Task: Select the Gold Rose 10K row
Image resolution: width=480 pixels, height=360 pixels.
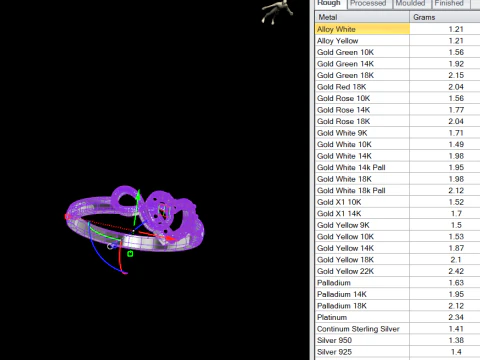Action: point(397,98)
